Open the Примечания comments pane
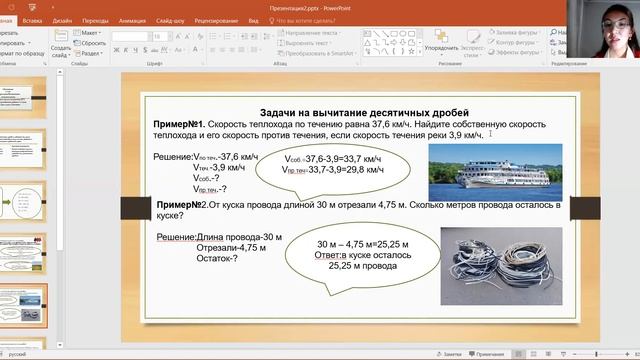640x360 pixels. [x=487, y=354]
